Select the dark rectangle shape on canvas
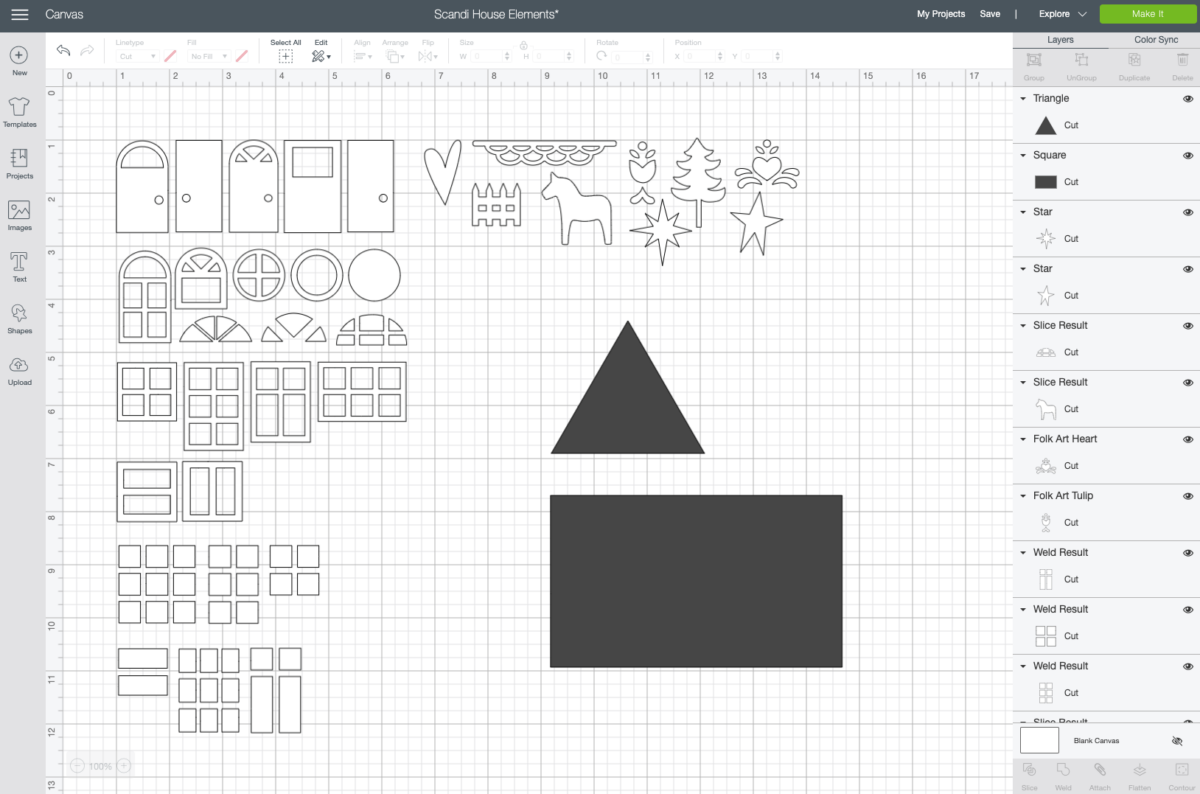Viewport: 1200px width, 794px height. click(x=696, y=580)
